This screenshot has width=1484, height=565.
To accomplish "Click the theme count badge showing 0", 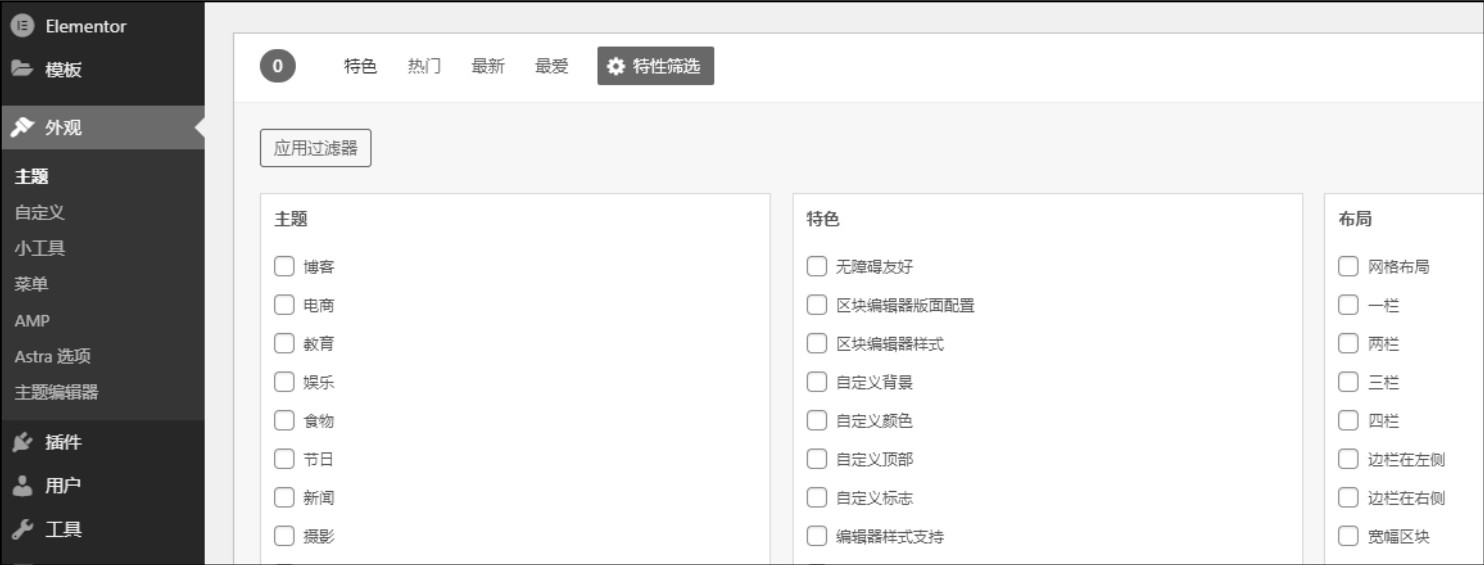I will [277, 67].
